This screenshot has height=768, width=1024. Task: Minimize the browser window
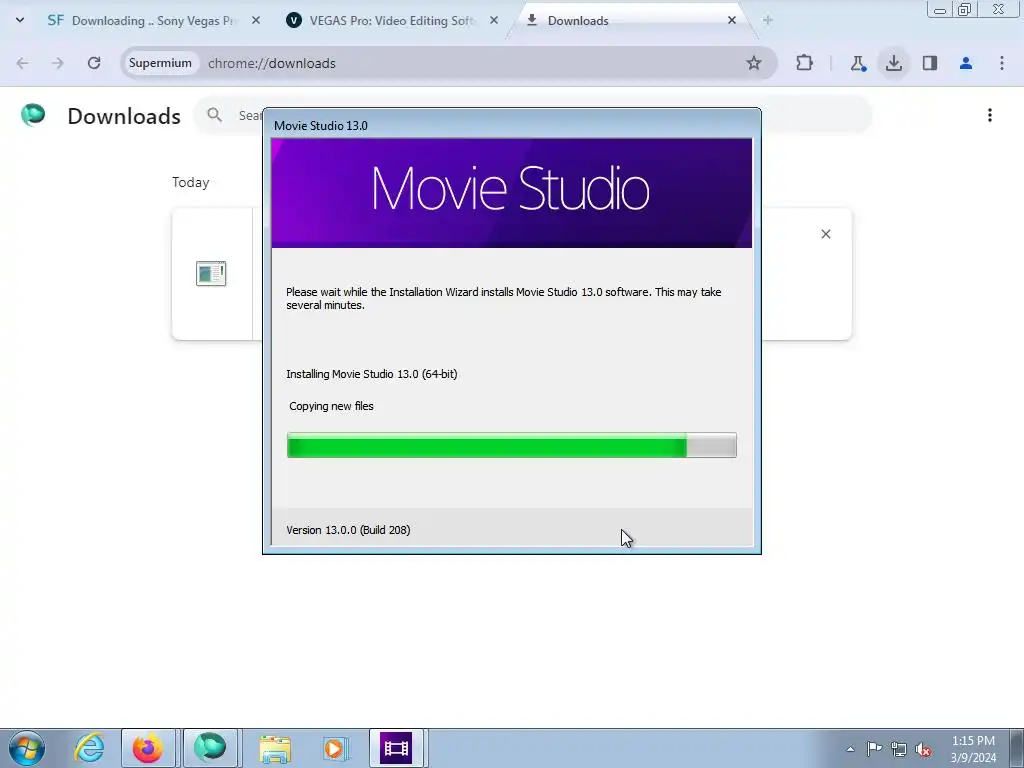click(x=940, y=9)
